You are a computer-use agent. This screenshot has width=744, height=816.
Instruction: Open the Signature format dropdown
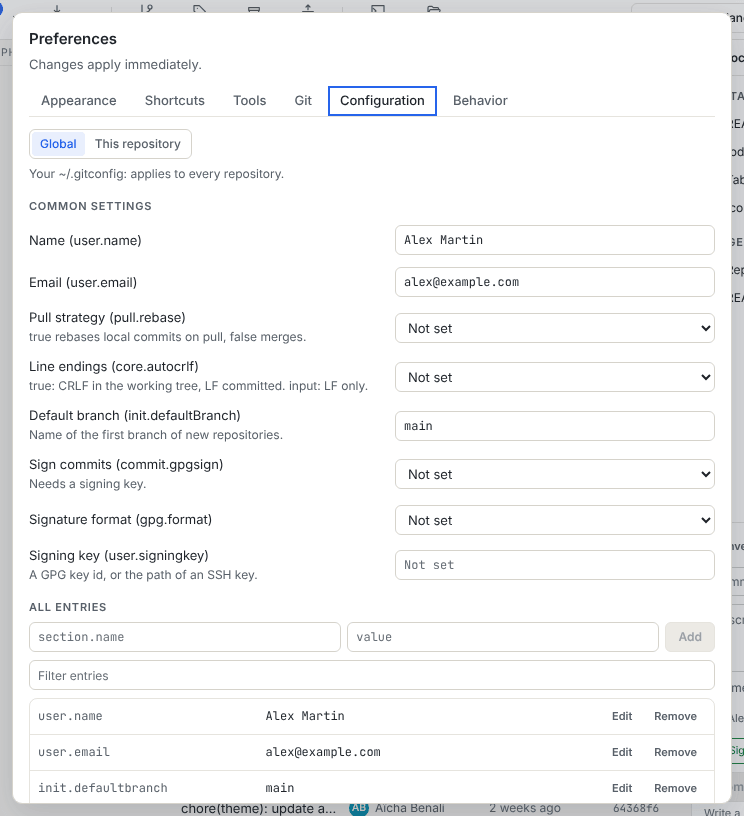click(x=555, y=520)
